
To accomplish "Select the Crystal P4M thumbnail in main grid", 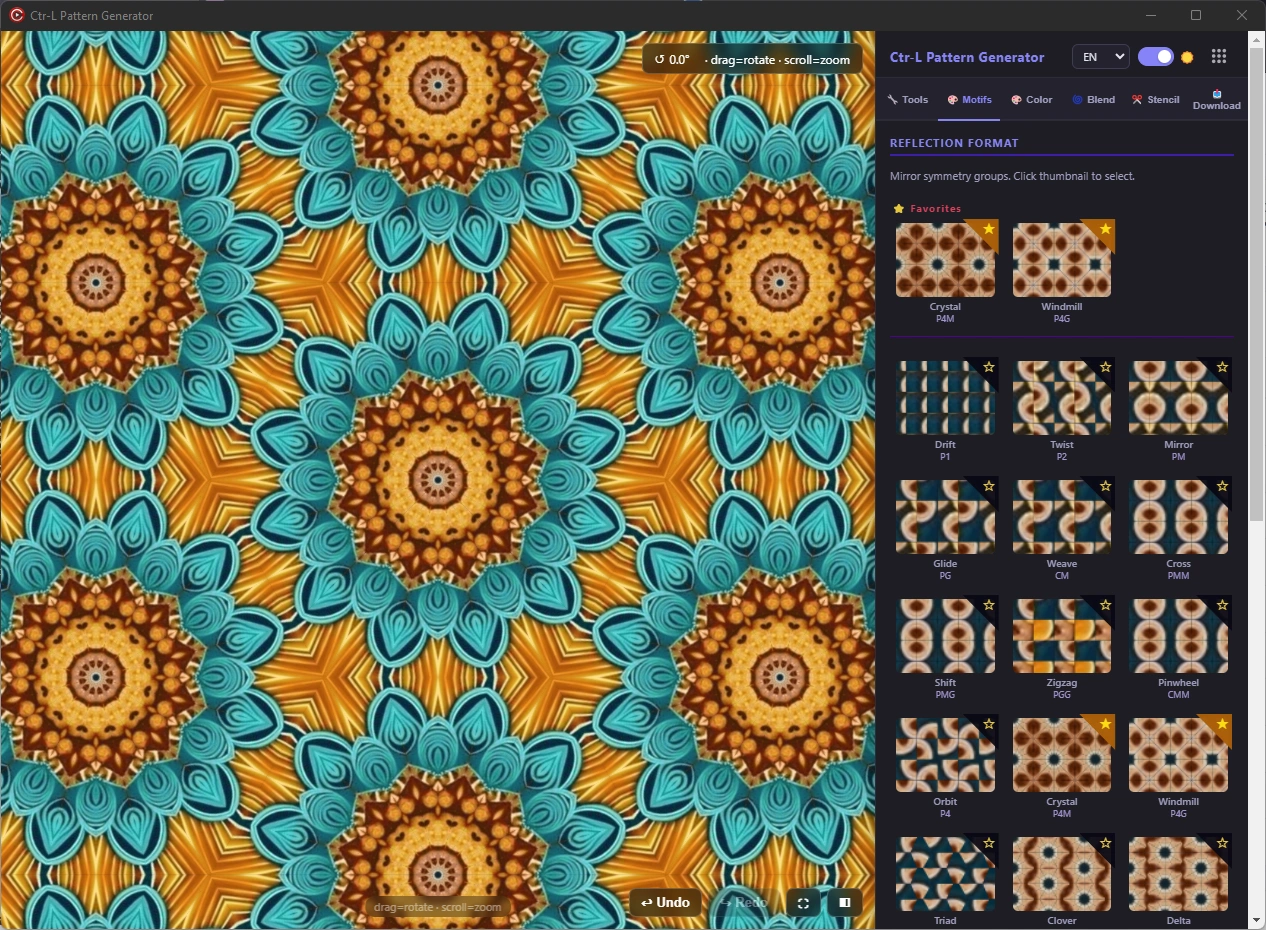I will pyautogui.click(x=1062, y=755).
